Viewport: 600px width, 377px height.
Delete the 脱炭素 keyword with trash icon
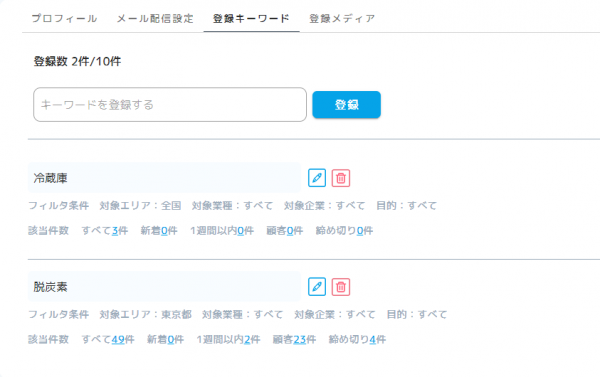point(341,287)
